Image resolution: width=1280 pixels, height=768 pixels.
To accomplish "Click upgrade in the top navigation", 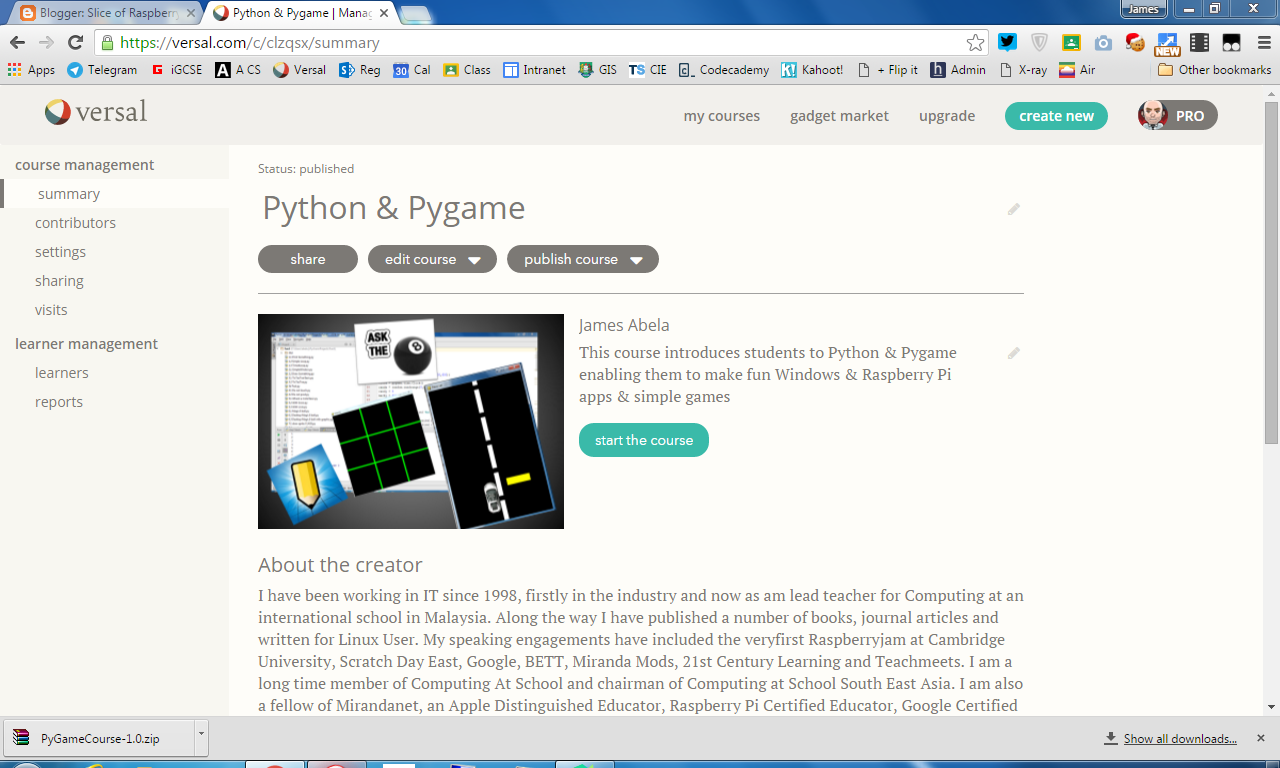I will [947, 116].
